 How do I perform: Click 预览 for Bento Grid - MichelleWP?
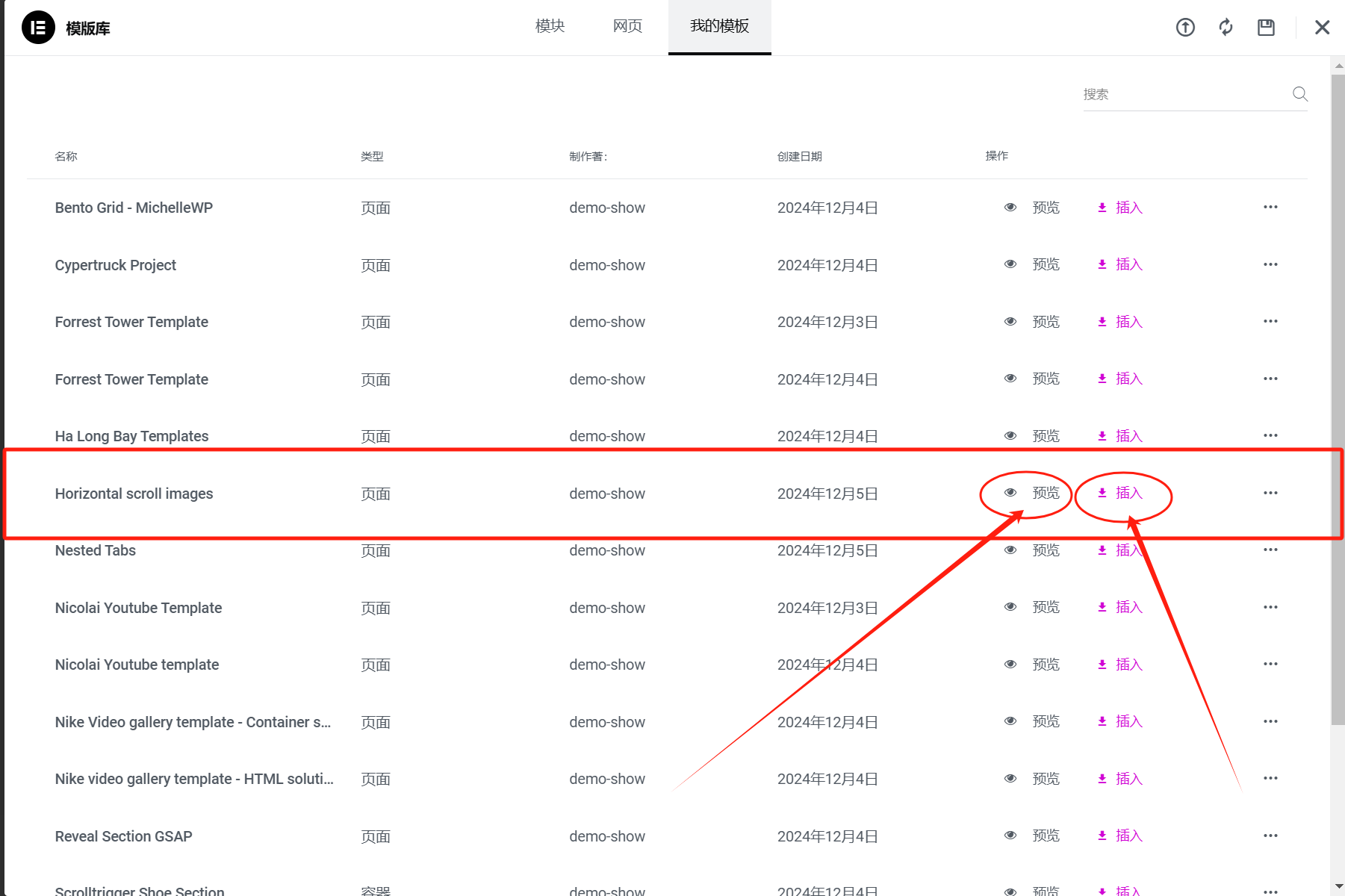tap(1046, 207)
